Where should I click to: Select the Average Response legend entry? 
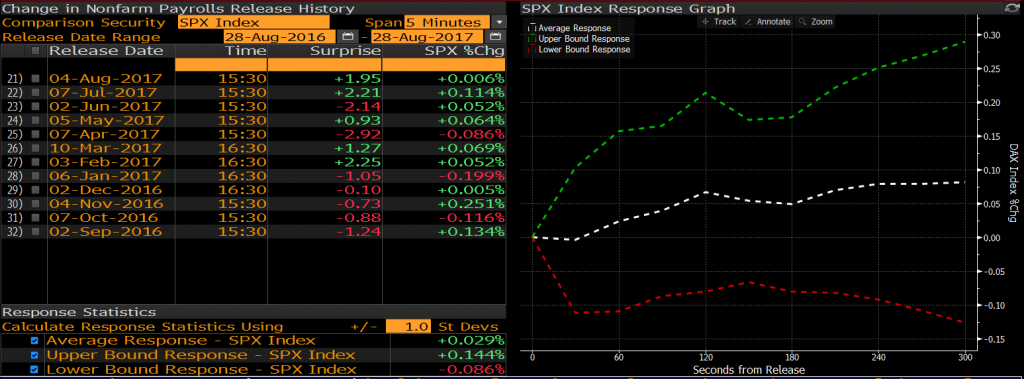tap(569, 28)
